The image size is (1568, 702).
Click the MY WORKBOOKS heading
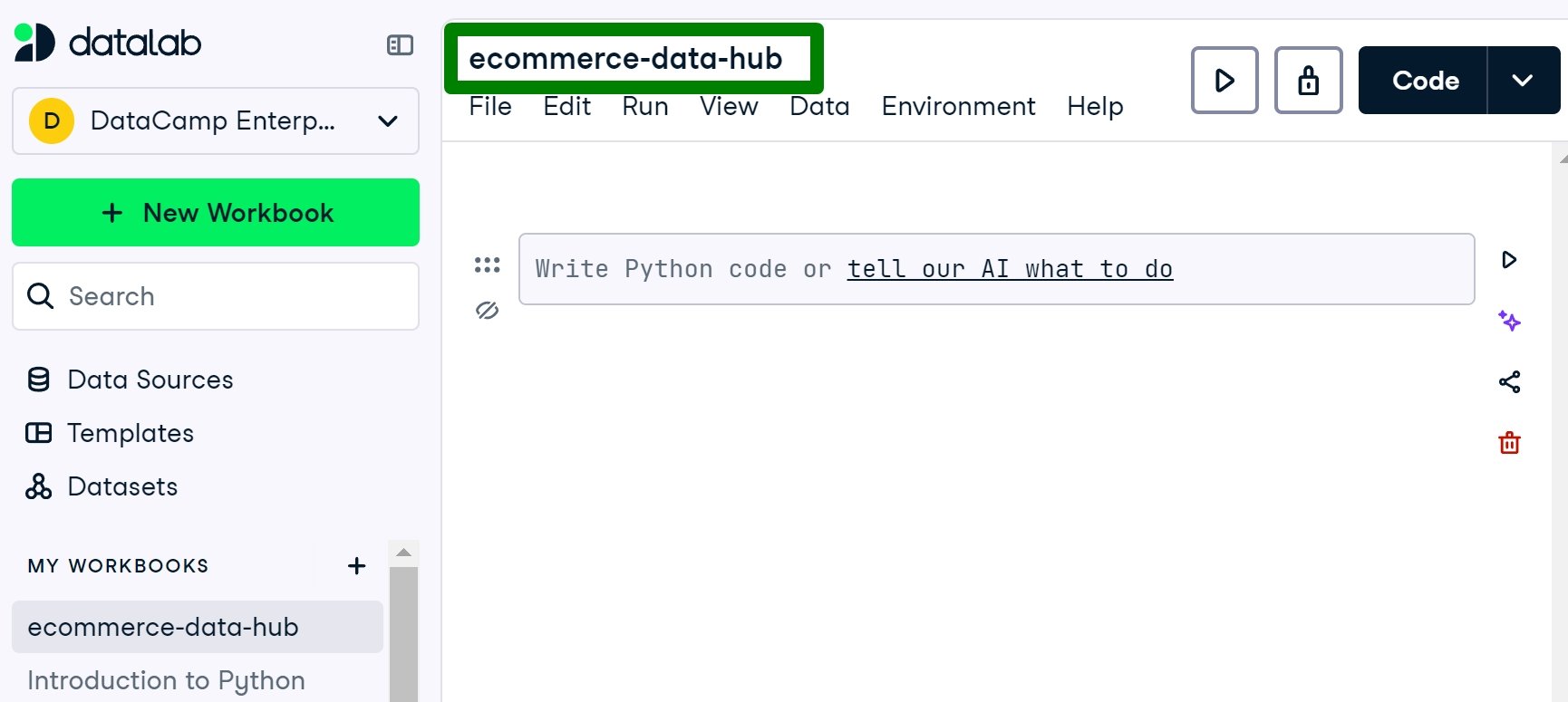(x=118, y=566)
